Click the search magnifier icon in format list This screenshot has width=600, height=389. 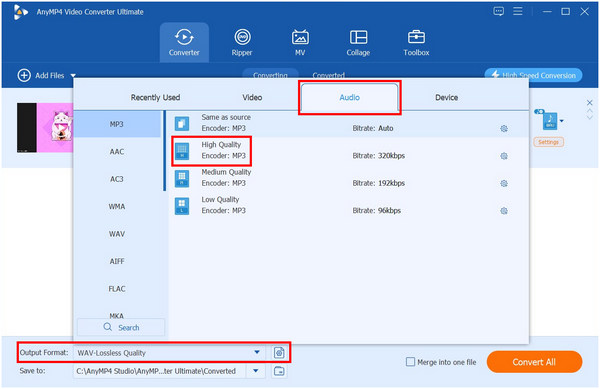click(108, 327)
